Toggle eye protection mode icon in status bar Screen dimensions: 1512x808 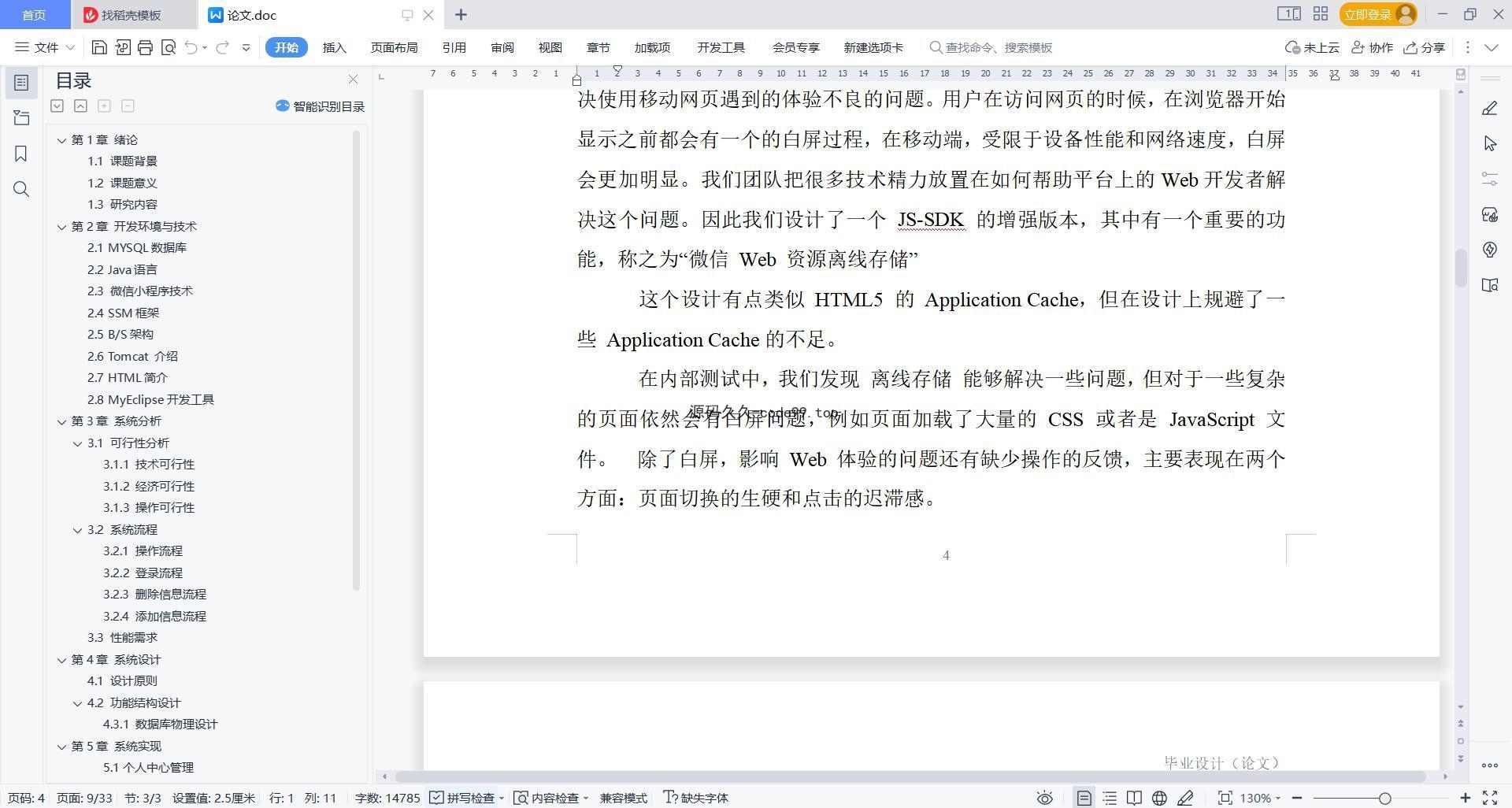point(1044,798)
